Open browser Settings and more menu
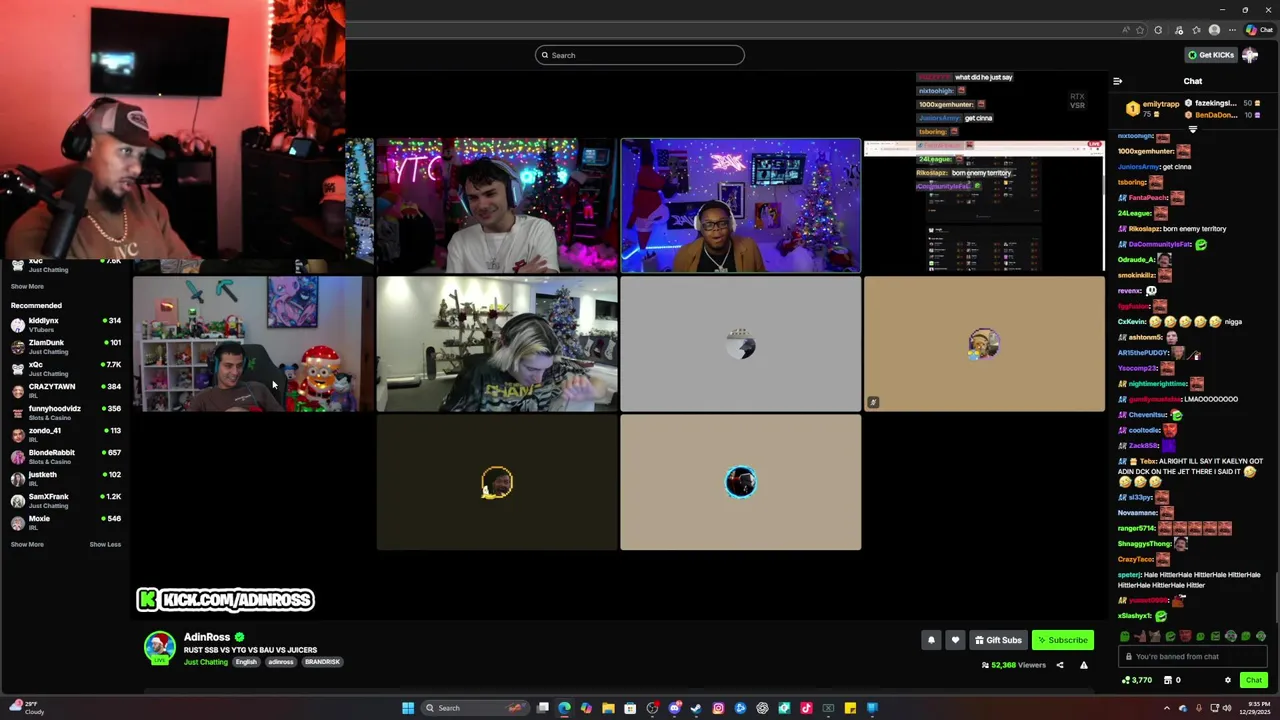 click(x=1232, y=30)
